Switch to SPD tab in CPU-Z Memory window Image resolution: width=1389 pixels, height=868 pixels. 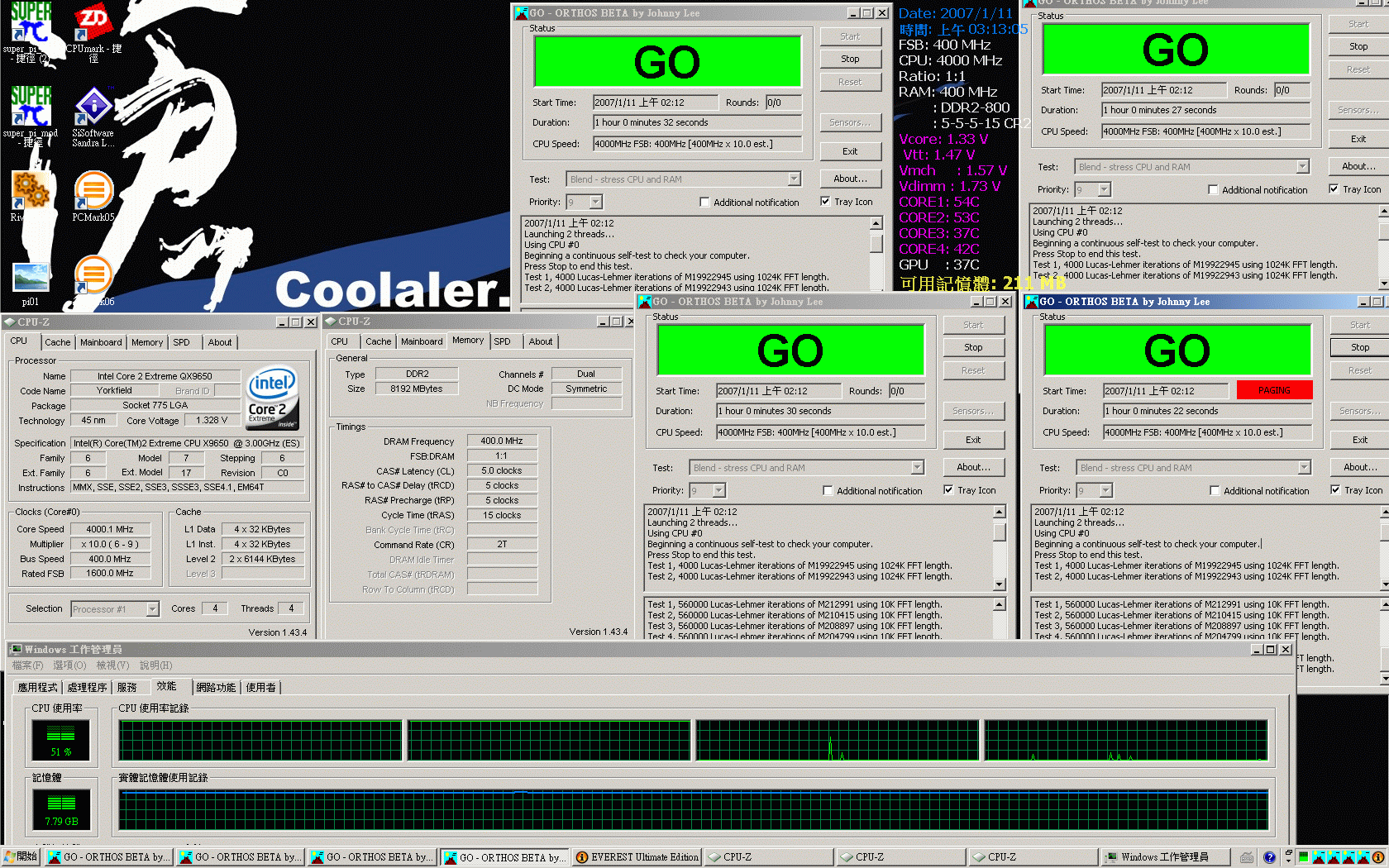pos(502,341)
